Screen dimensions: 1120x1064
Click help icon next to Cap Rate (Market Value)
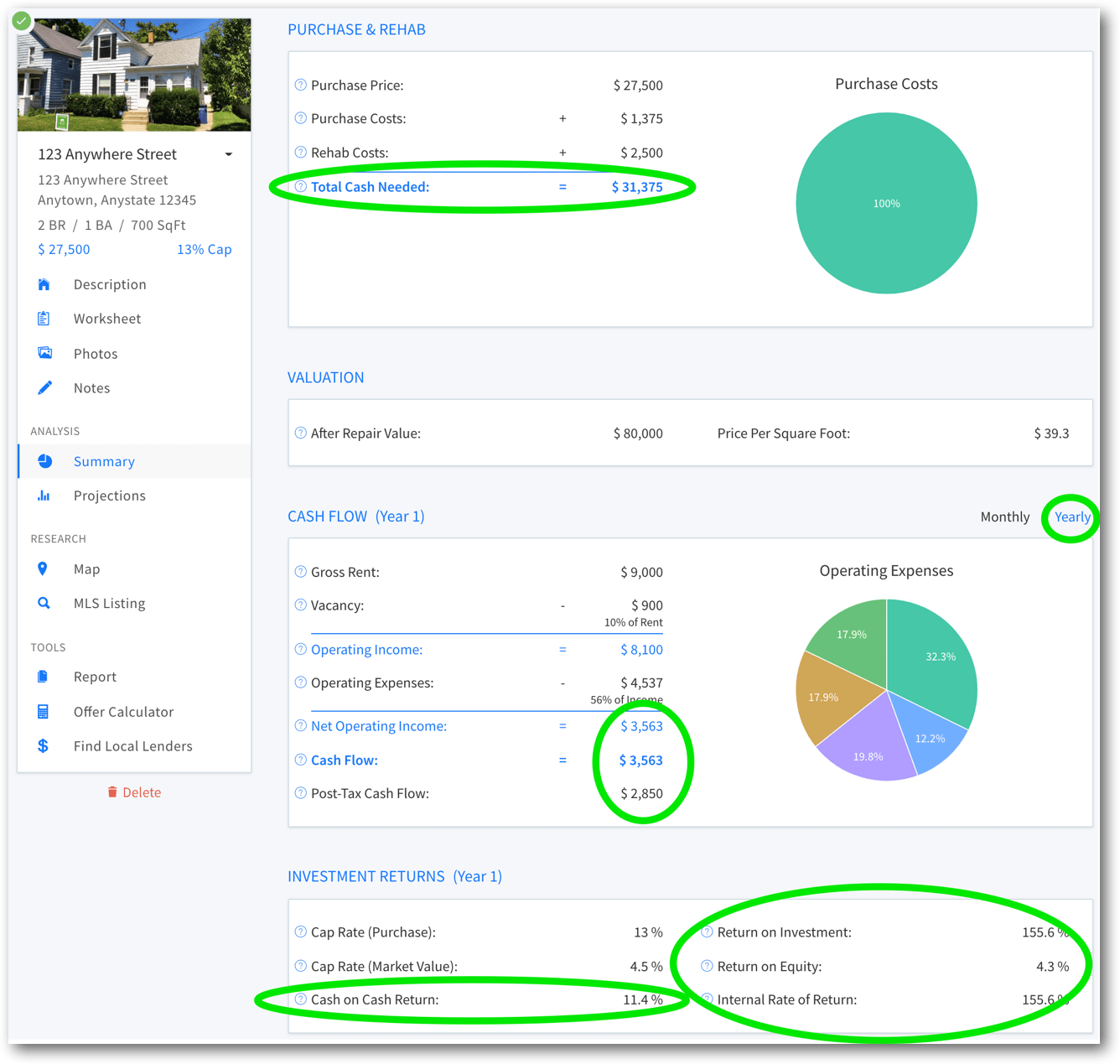click(300, 966)
